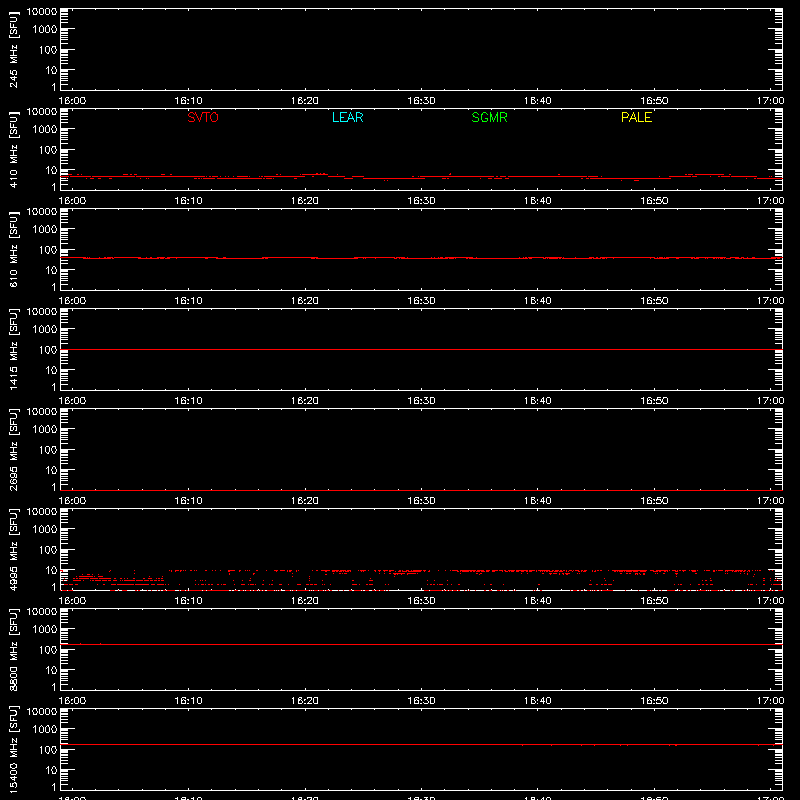Click 16:10 tick under the 245 MHz panel
The image size is (800, 800).
(188, 101)
